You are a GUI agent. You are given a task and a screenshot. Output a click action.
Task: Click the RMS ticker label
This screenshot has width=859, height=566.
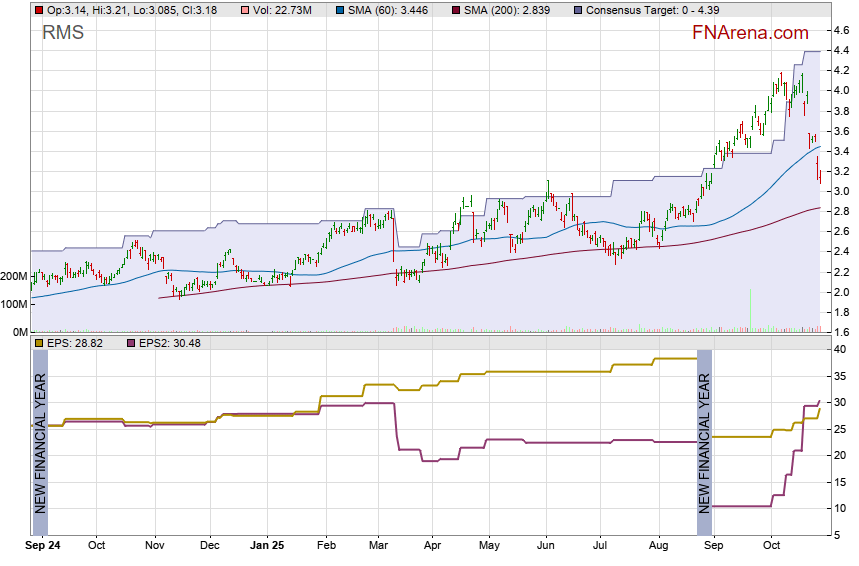(x=63, y=33)
